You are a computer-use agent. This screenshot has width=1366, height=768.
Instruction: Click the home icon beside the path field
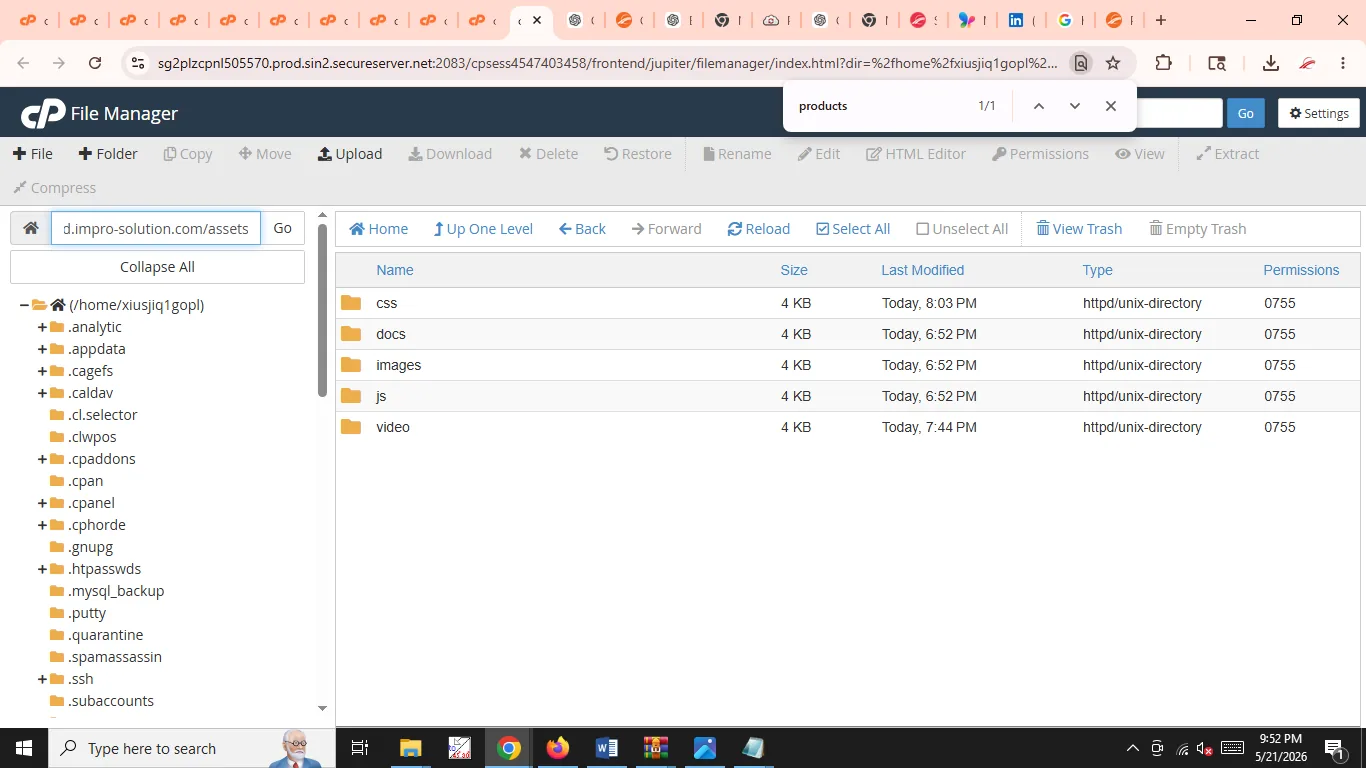pos(31,228)
